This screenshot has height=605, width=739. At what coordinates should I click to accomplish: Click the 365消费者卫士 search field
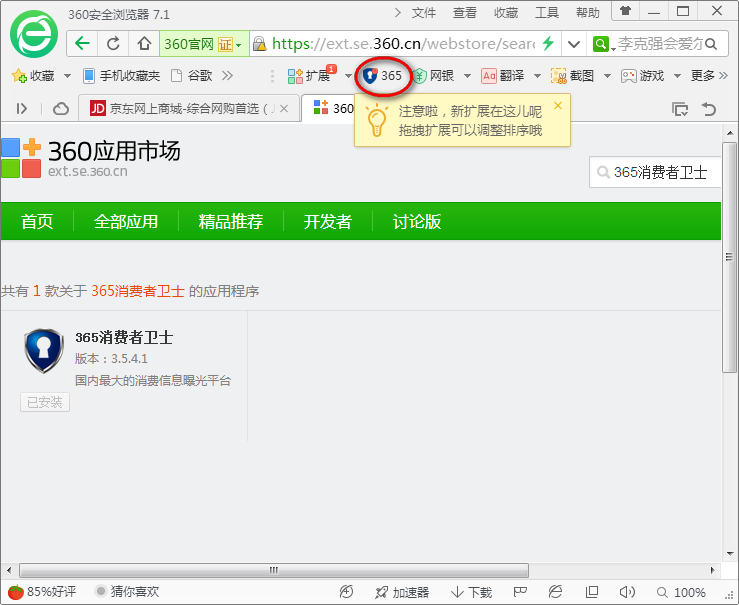coord(655,172)
